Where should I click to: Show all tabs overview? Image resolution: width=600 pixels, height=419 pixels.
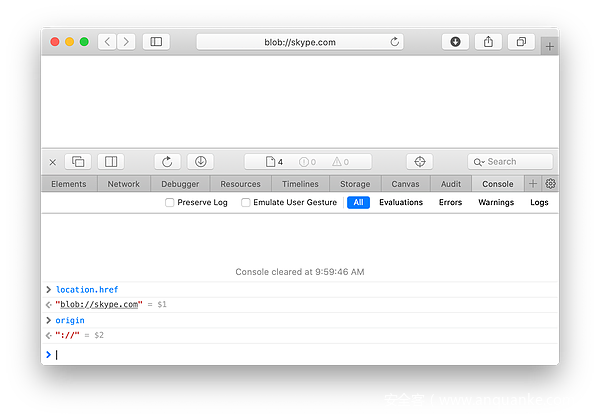click(521, 42)
